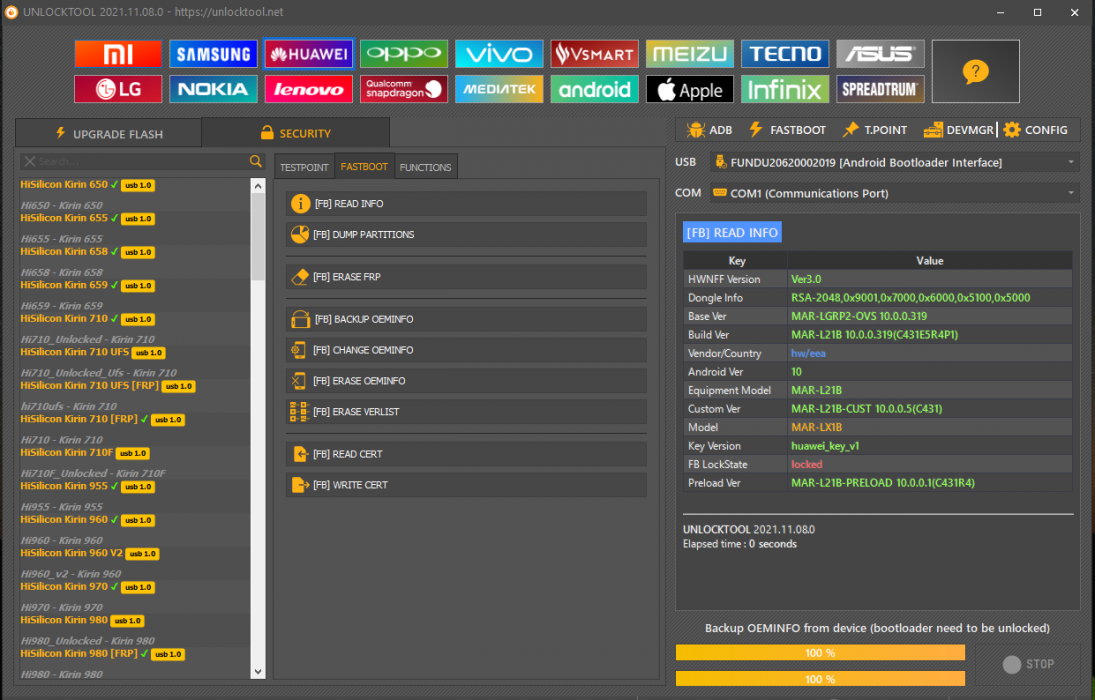Switch to the SECURITY tab
1095x700 pixels.
295,133
